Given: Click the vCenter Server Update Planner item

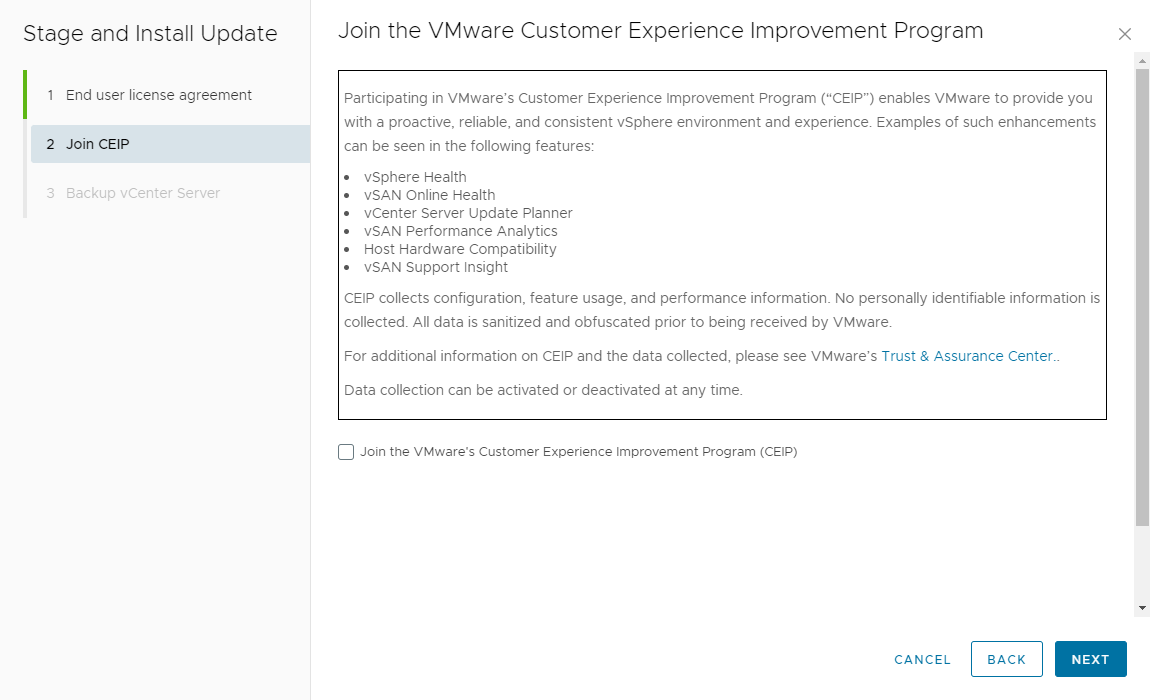Looking at the screenshot, I should 468,213.
